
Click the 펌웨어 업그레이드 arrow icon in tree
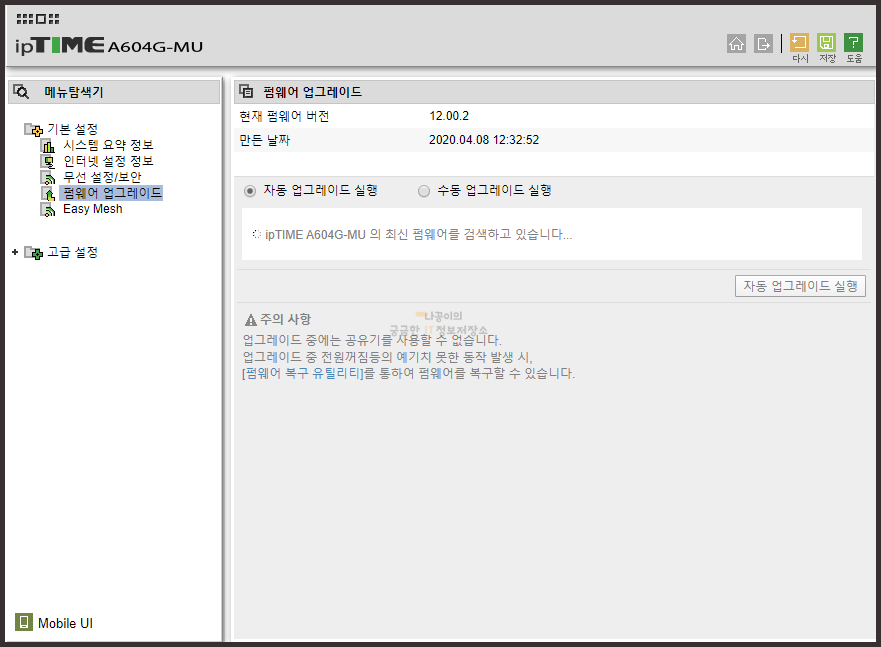(49, 194)
